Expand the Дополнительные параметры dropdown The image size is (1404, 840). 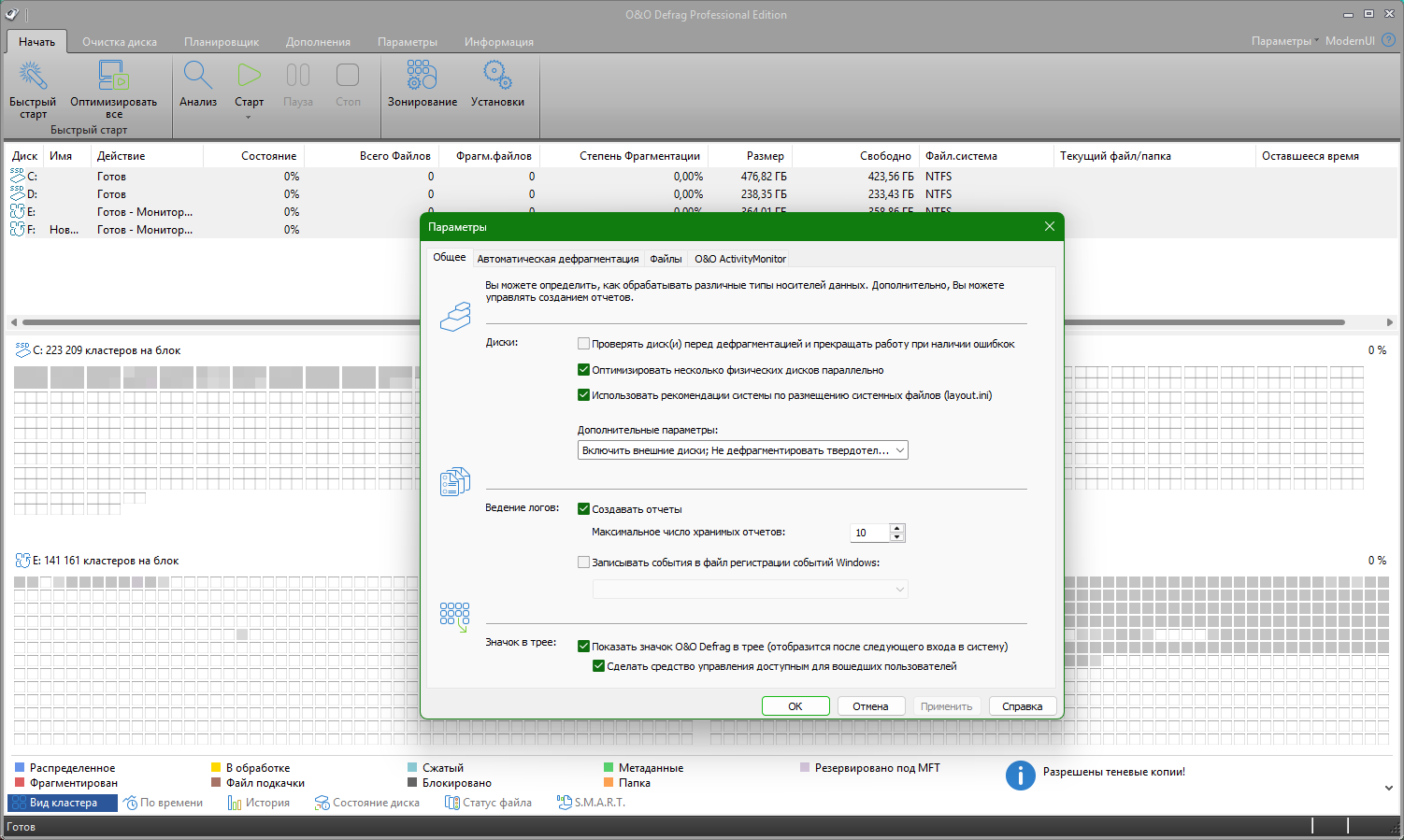coord(899,450)
